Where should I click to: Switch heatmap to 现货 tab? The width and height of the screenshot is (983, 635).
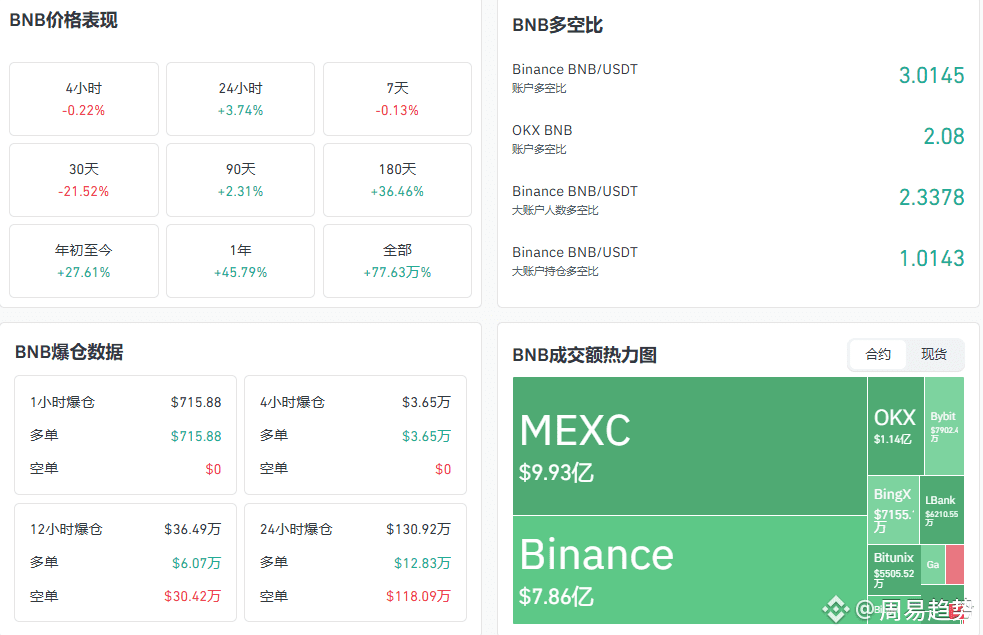click(934, 354)
